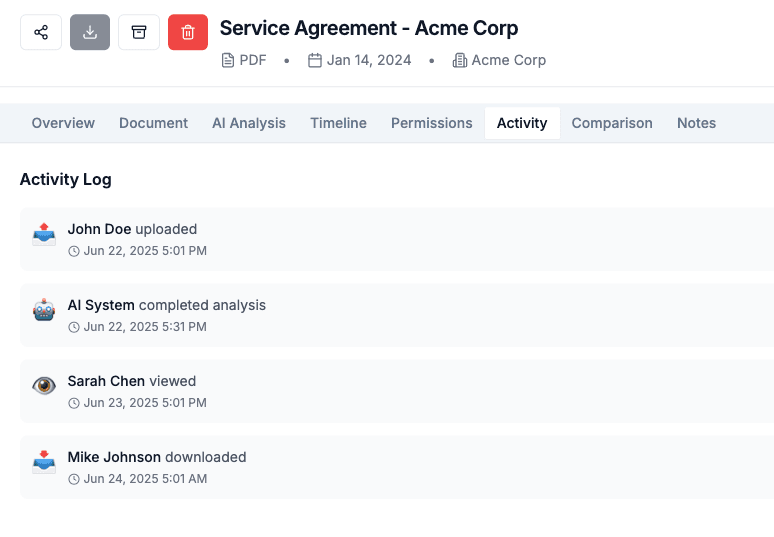Select the Sarah Chen viewed entry
The image size is (774, 537).
click(397, 391)
